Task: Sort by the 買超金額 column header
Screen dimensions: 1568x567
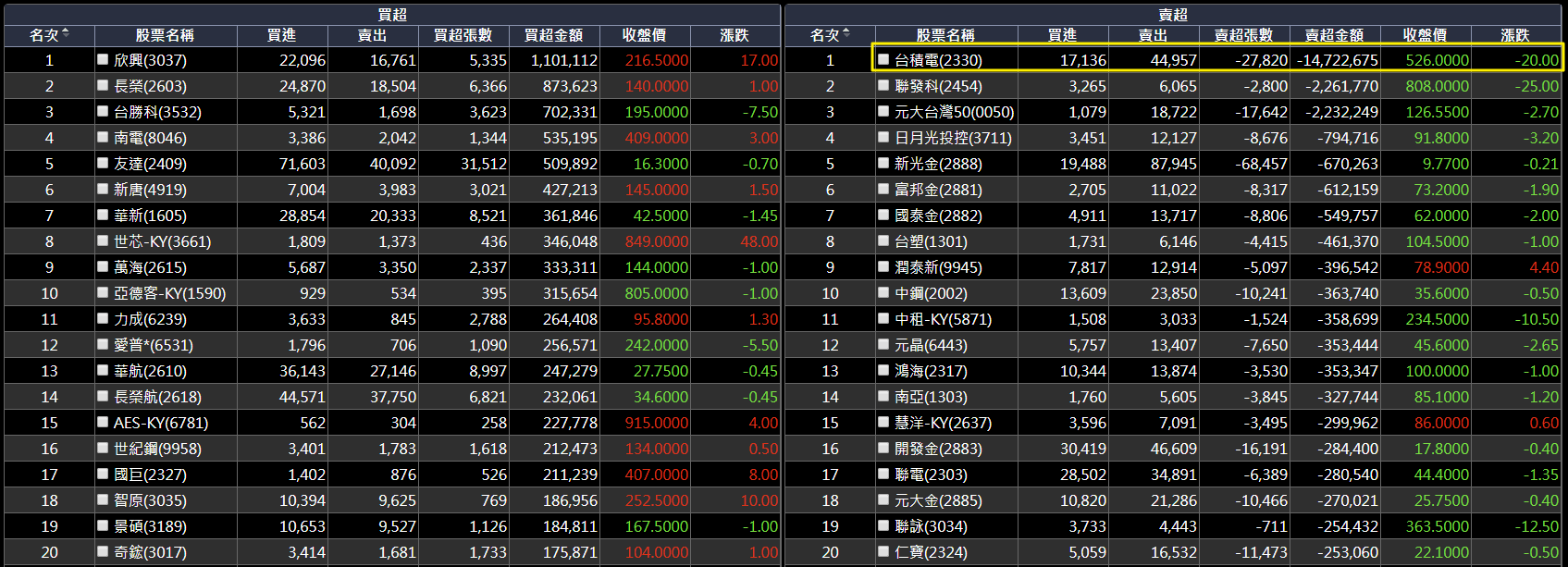Action: pyautogui.click(x=553, y=35)
